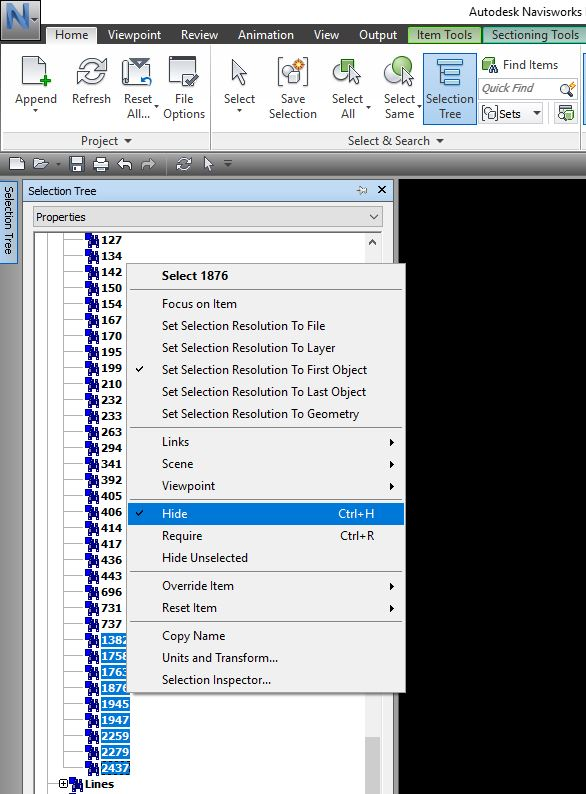Set Selection Resolution To File
586x794 pixels.
point(266,326)
